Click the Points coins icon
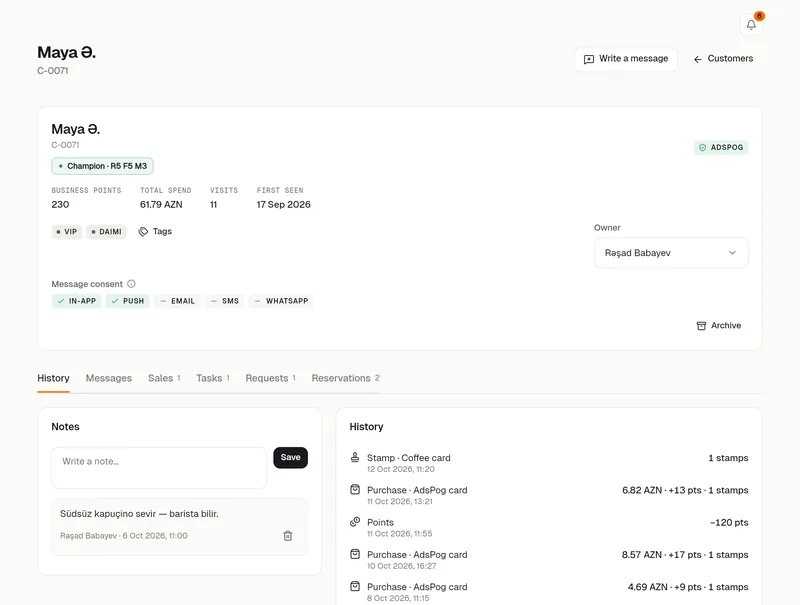Screen dimensions: 800x605 coord(355,522)
